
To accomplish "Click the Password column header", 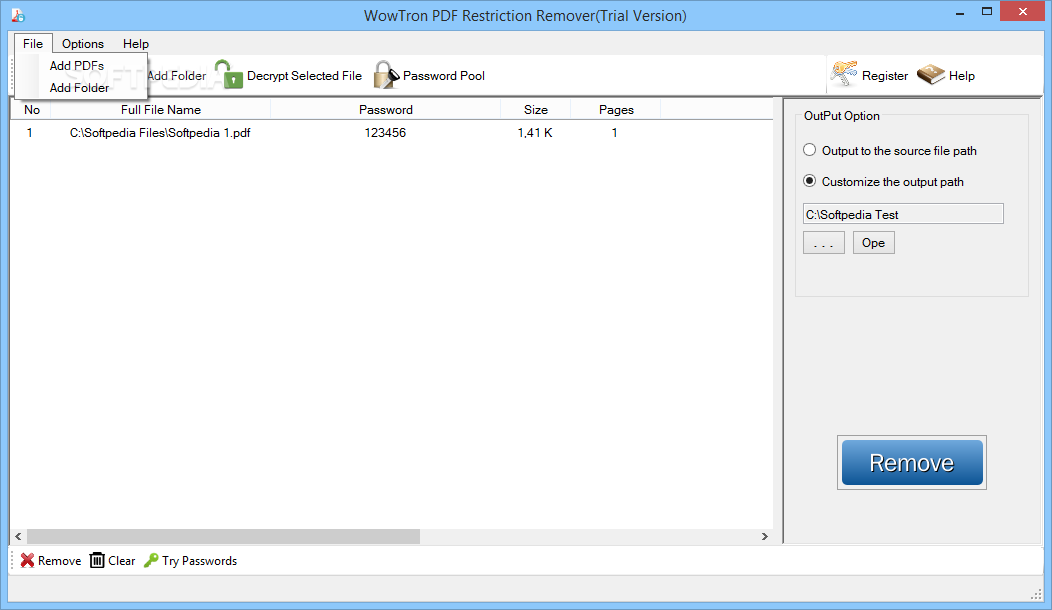I will [386, 109].
